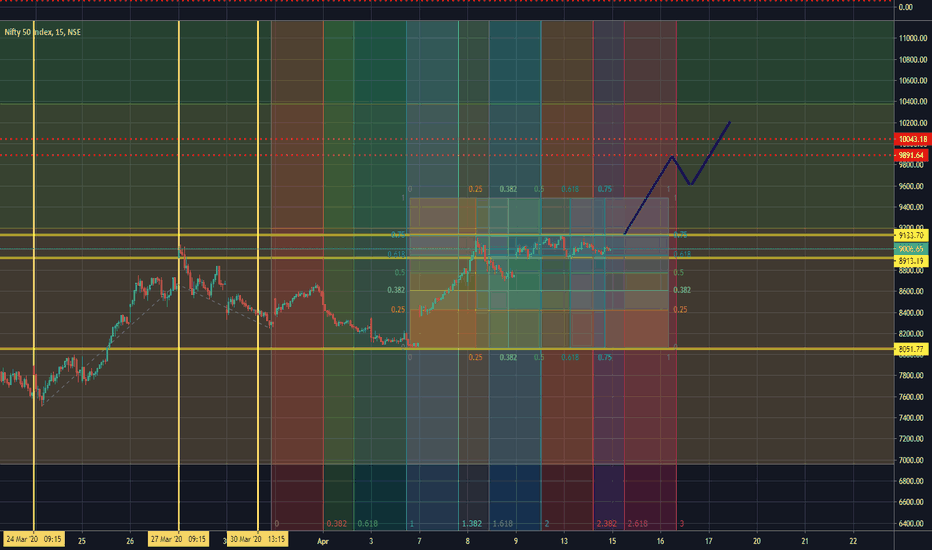Viewport: 932px width, 550px height.
Task: Click the 8400.00 price axis value
Action: click(x=913, y=313)
